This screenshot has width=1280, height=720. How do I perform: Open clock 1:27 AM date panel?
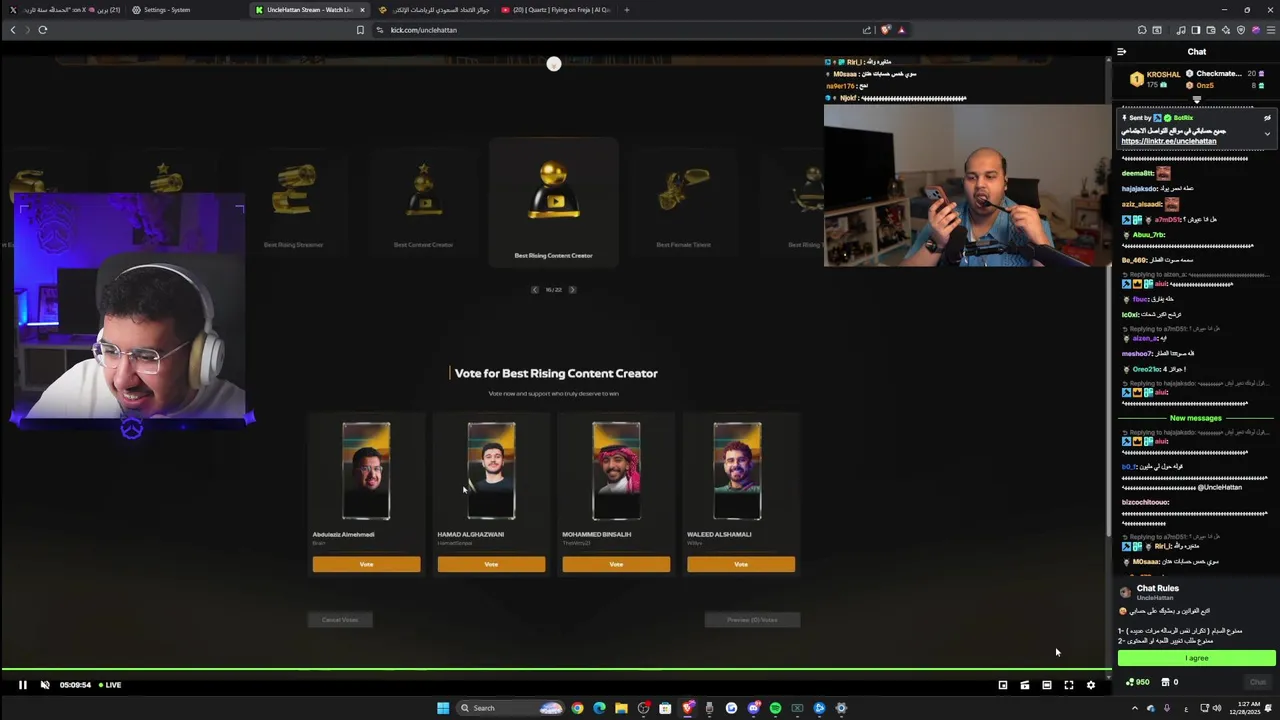tap(1246, 708)
